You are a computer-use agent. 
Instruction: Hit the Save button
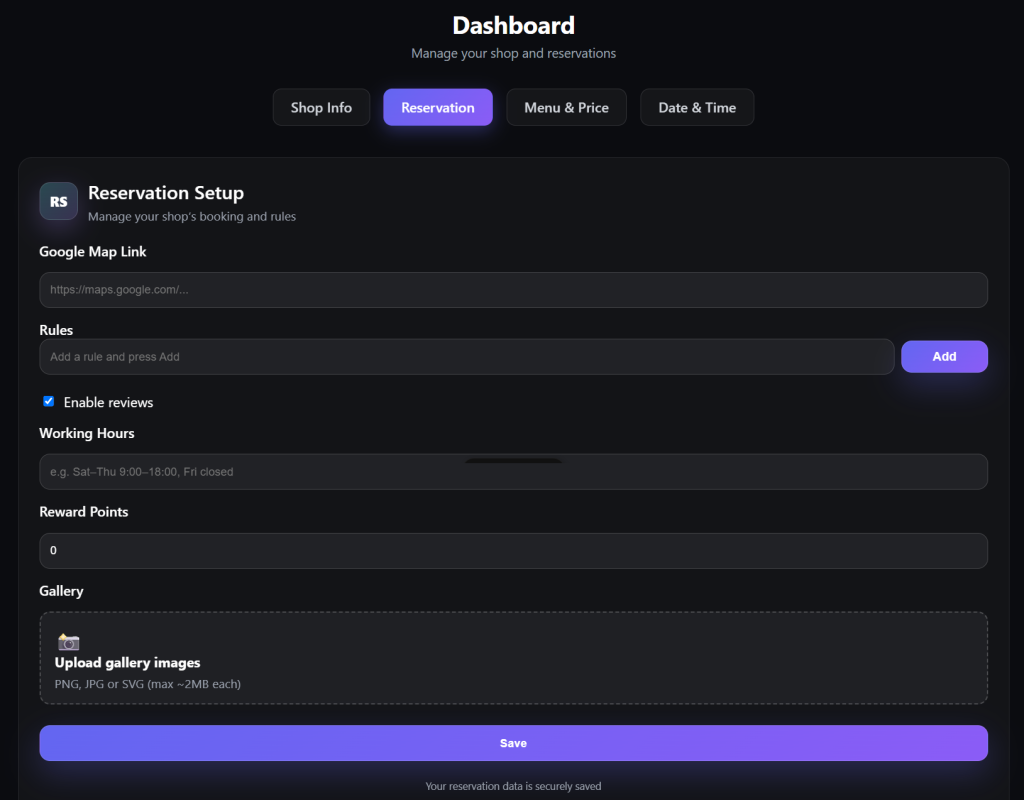(513, 743)
